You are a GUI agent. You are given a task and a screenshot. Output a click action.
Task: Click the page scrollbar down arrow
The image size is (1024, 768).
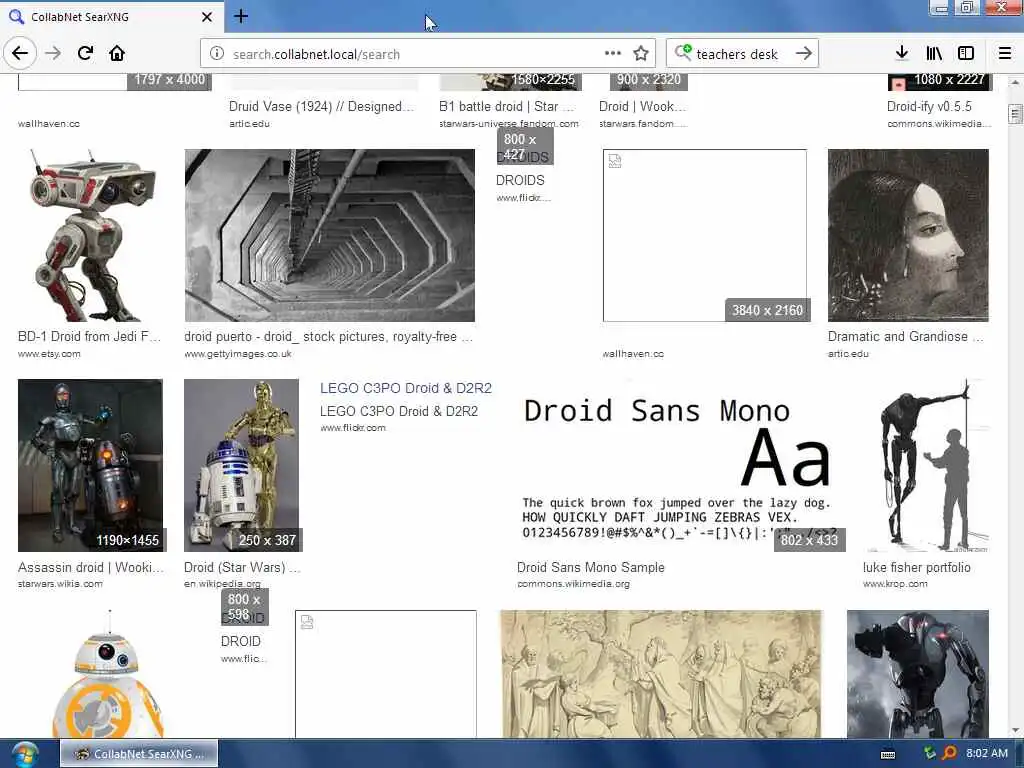[x=1015, y=729]
